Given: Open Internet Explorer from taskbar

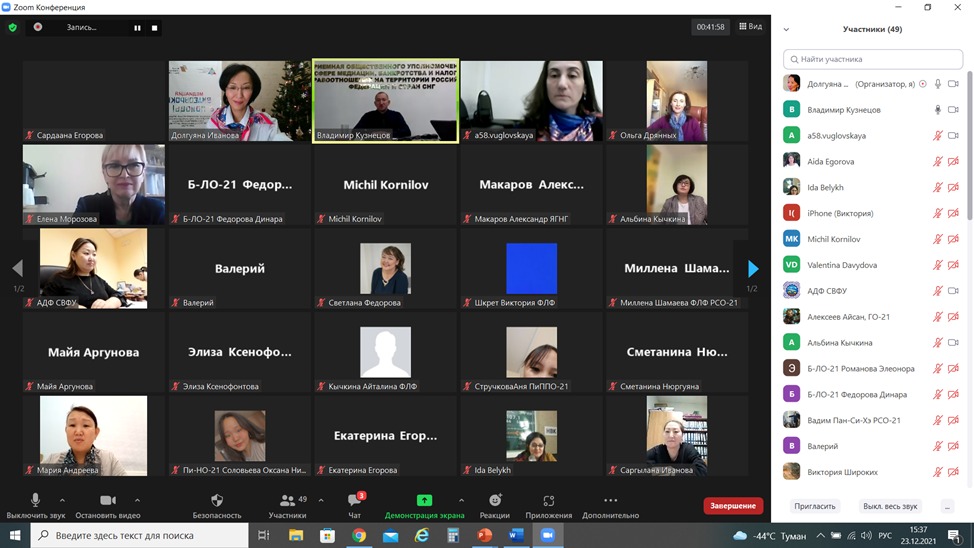Looking at the screenshot, I should pyautogui.click(x=422, y=535).
